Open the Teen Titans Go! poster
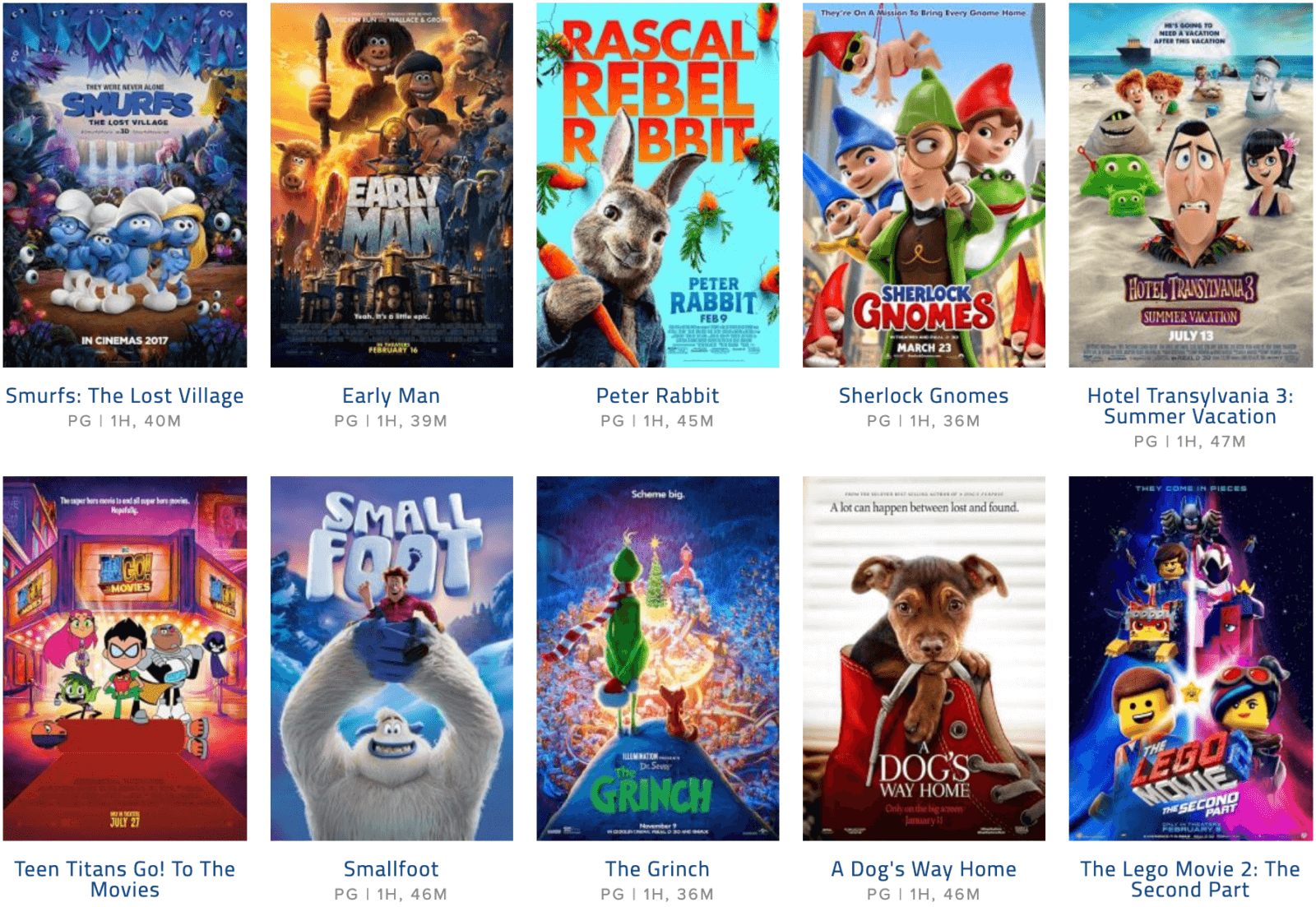Viewport: 1316px width, 907px height. pos(125,659)
